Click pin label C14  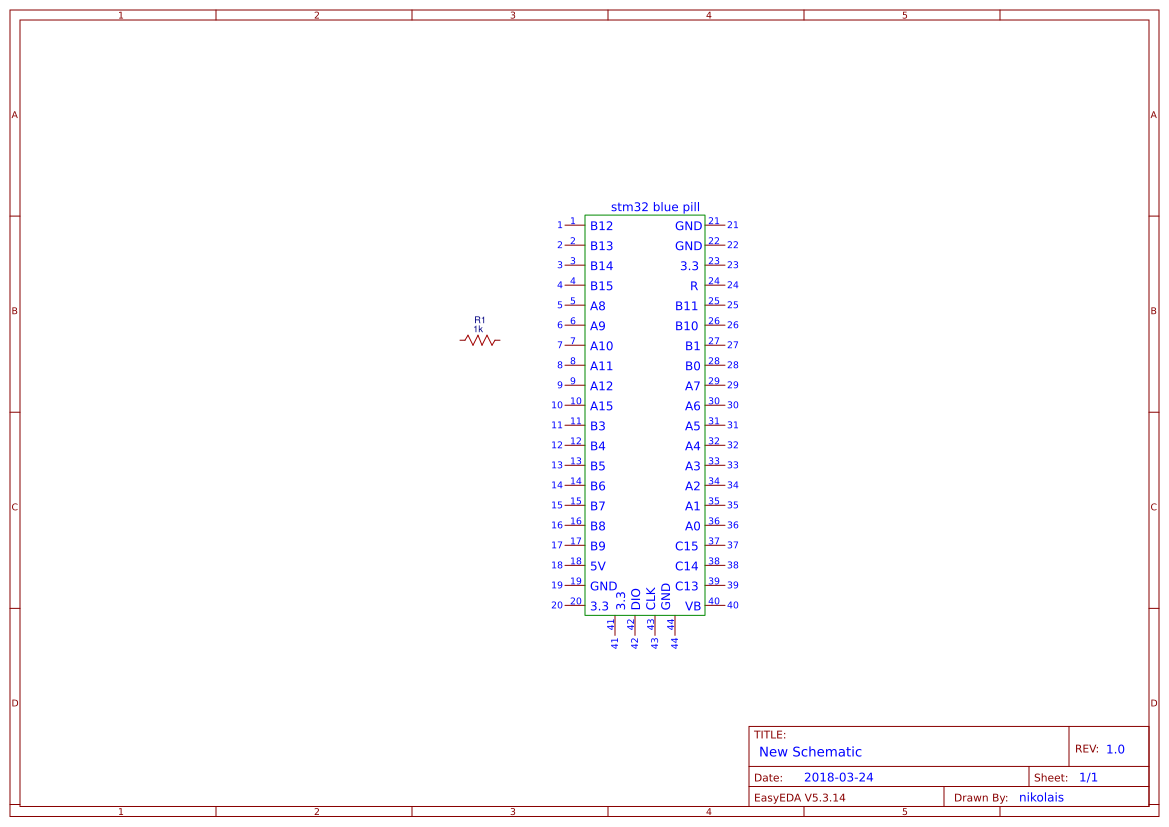click(x=687, y=567)
